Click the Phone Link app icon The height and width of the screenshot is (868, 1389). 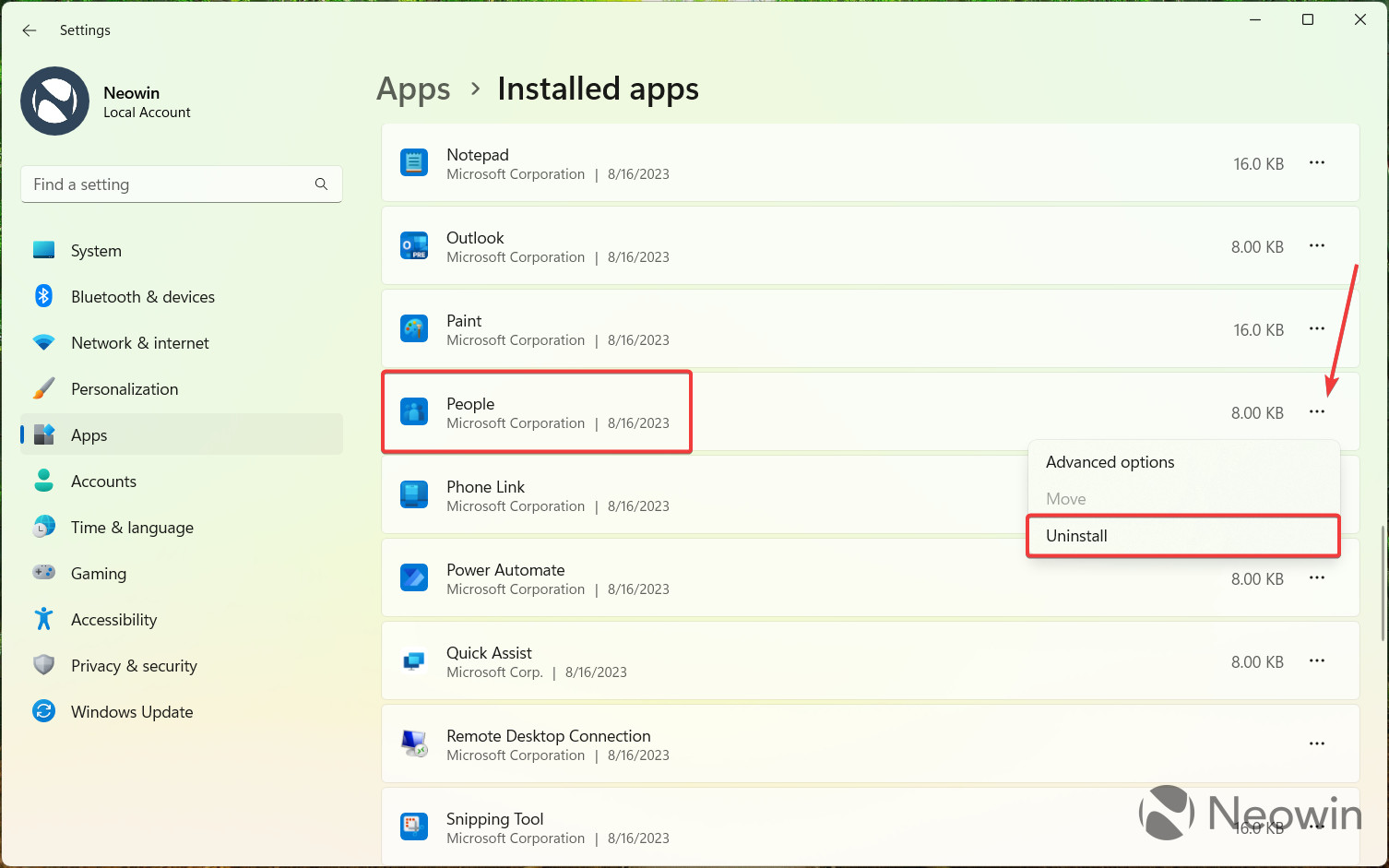tap(414, 494)
